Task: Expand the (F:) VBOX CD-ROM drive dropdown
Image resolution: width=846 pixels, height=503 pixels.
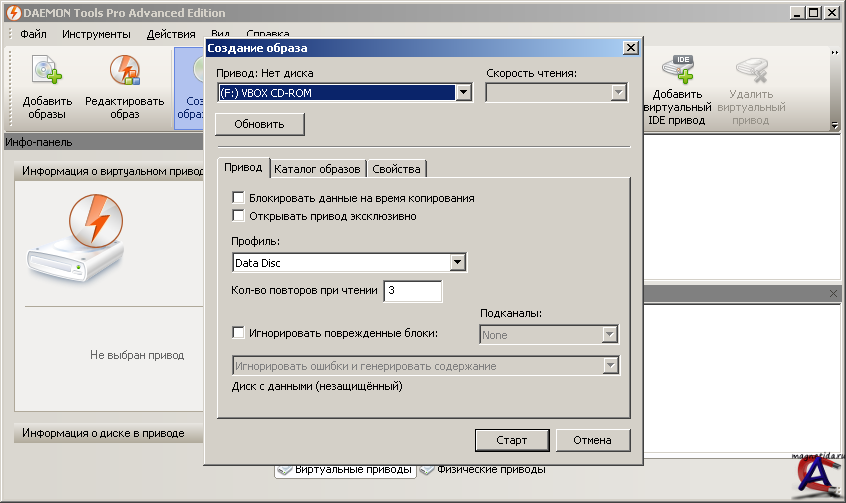Action: click(463, 92)
